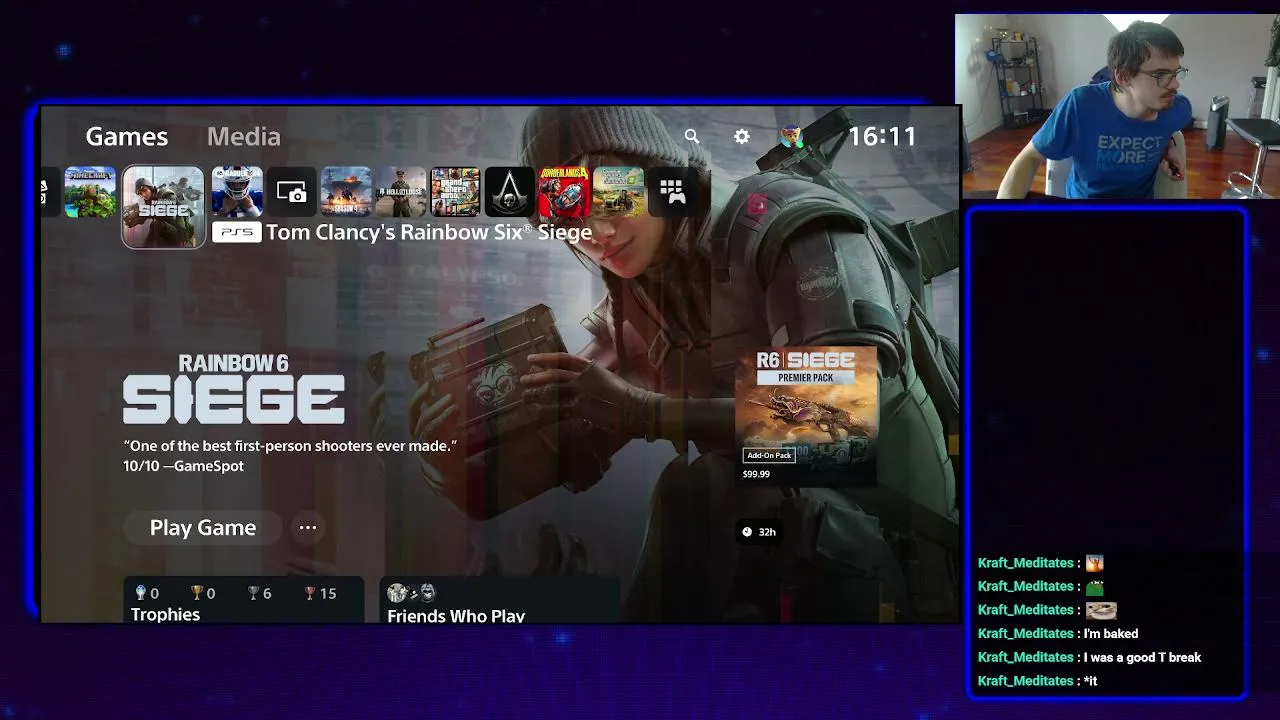The width and height of the screenshot is (1280, 720).
Task: Click the Tom Clancy's Rainbow Six Siege title
Action: 429,232
